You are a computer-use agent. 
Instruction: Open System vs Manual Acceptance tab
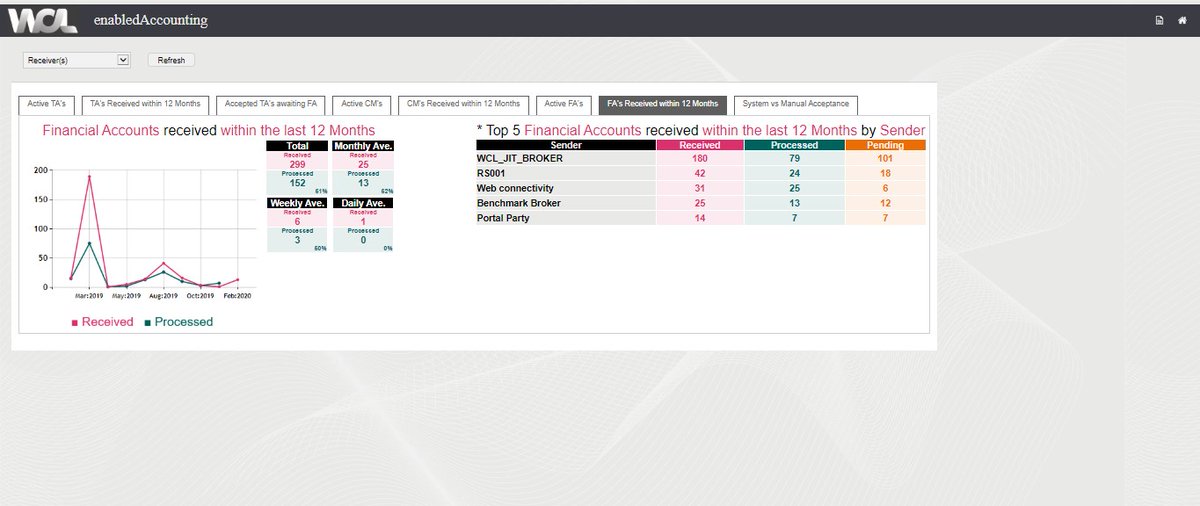point(795,104)
